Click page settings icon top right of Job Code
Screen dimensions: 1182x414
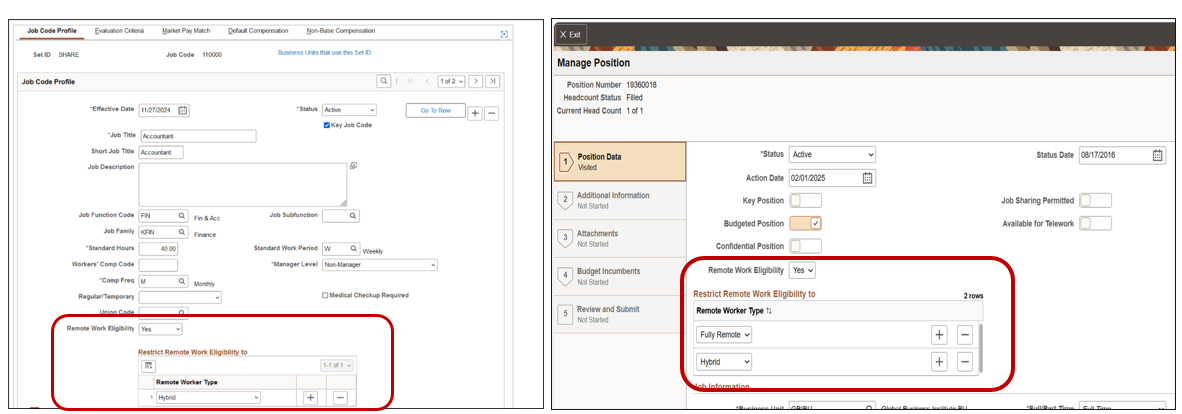point(504,34)
